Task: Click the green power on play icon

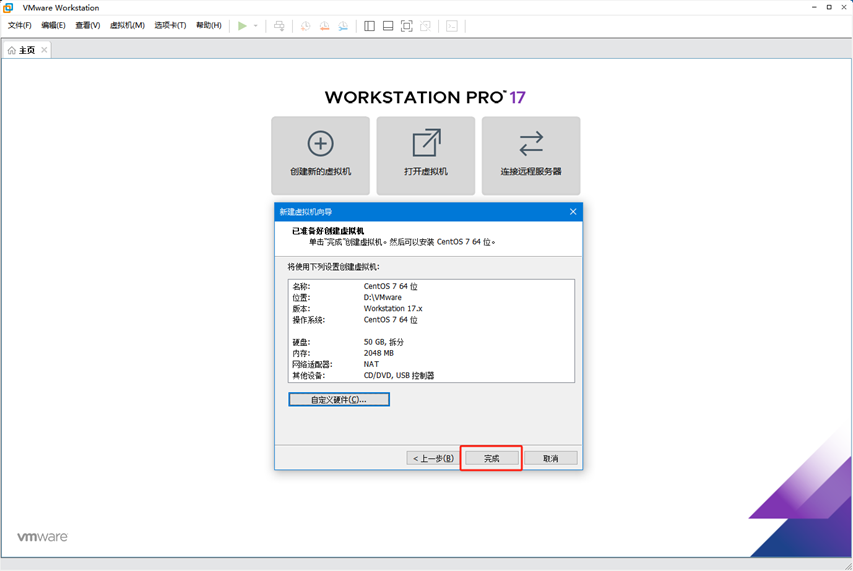Action: [x=242, y=26]
